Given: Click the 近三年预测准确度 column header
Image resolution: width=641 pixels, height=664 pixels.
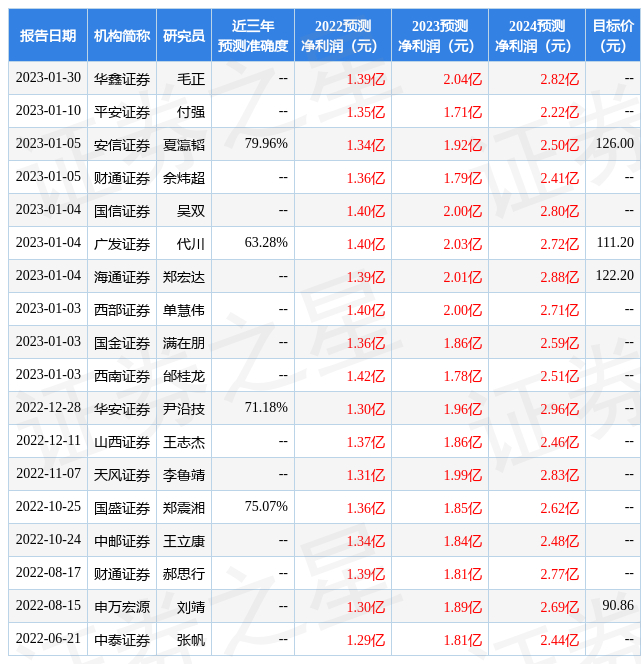Looking at the screenshot, I should (x=253, y=36).
